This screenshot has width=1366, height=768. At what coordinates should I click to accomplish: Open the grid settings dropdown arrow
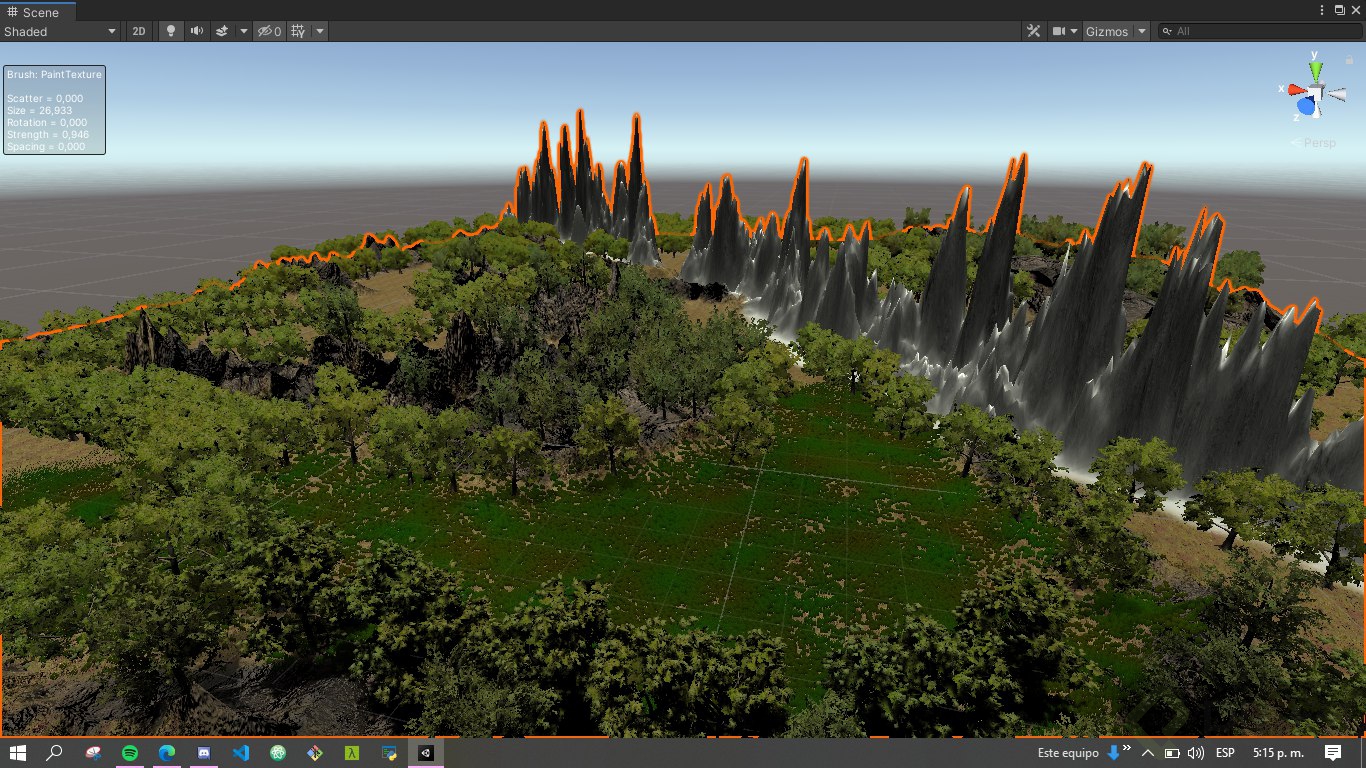[x=320, y=31]
